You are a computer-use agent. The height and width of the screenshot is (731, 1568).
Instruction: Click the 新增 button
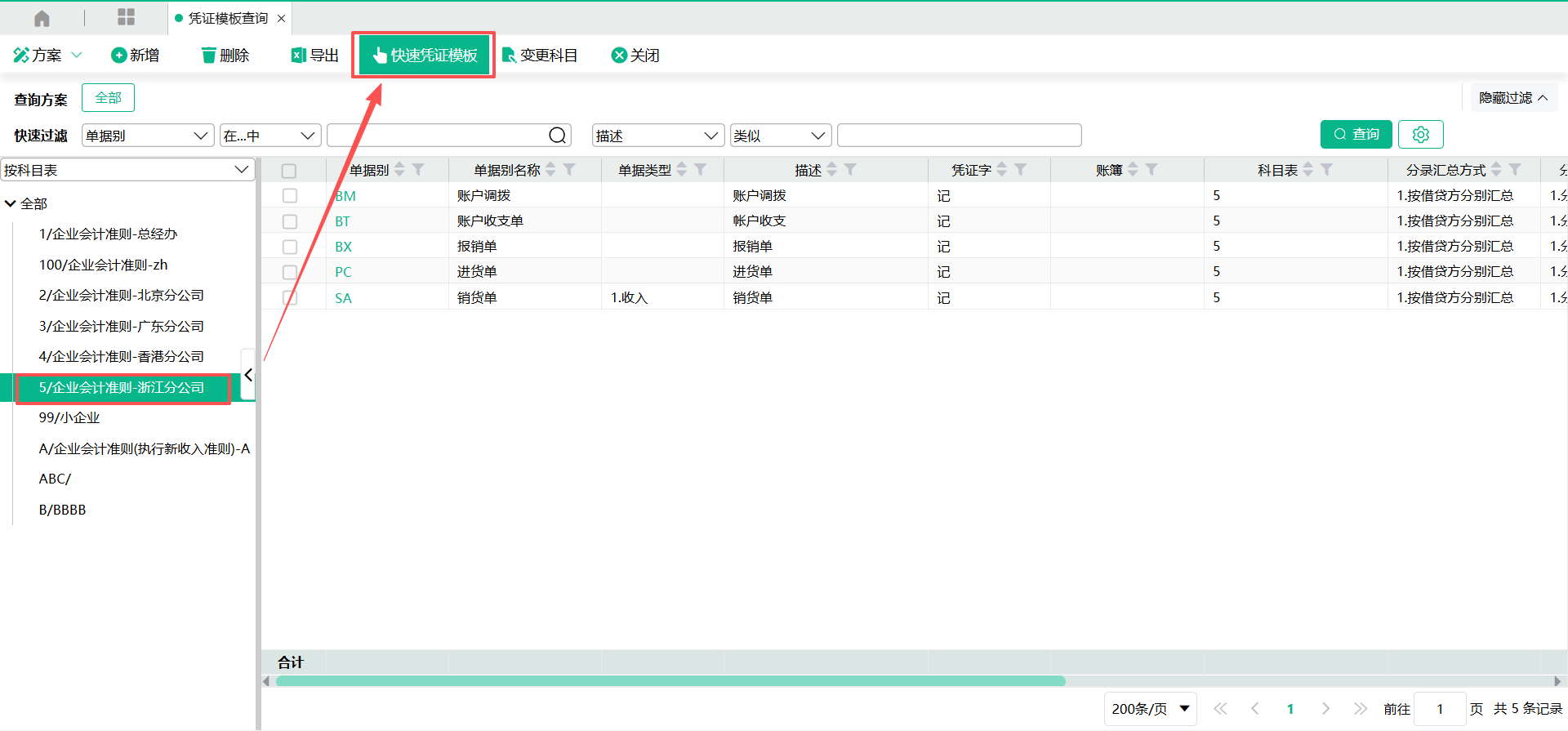(136, 55)
